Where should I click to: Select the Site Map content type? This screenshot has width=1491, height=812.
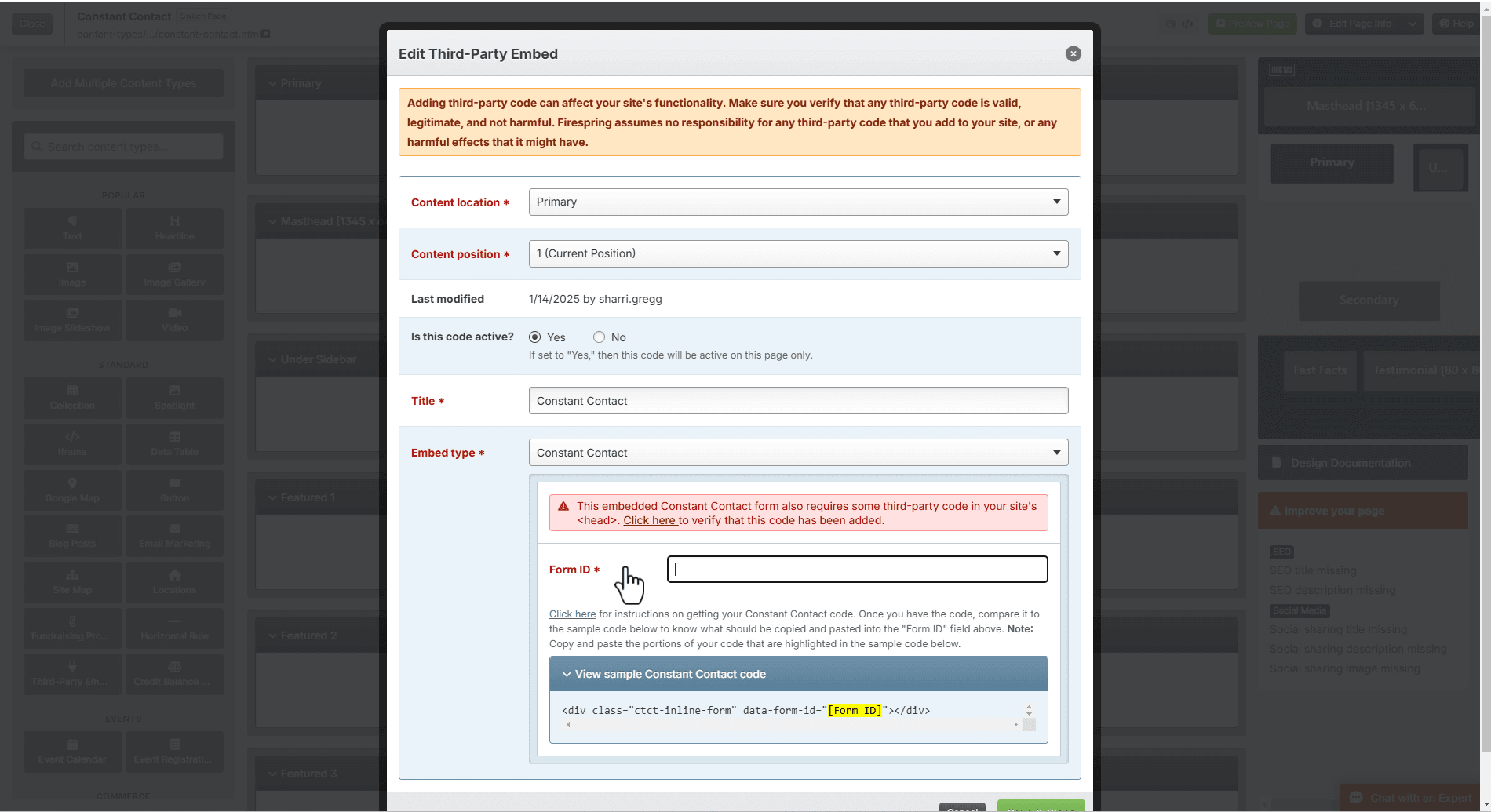coord(72,582)
